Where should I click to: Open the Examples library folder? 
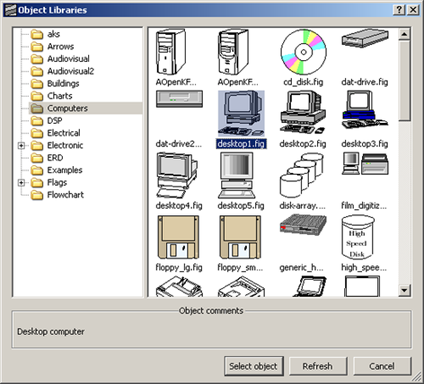[x=65, y=170]
